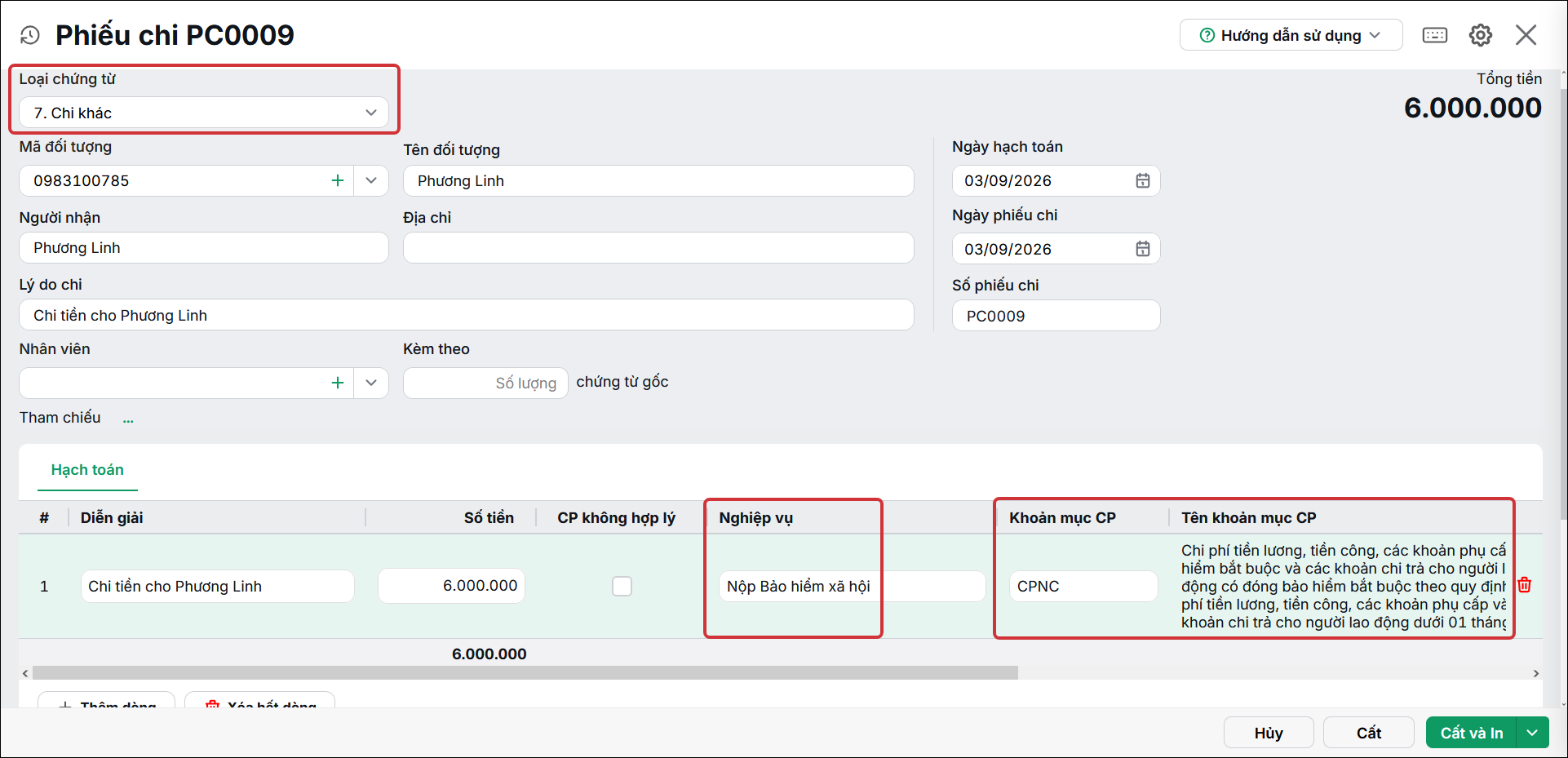Click the horizontal table scrollbar

coord(525,673)
